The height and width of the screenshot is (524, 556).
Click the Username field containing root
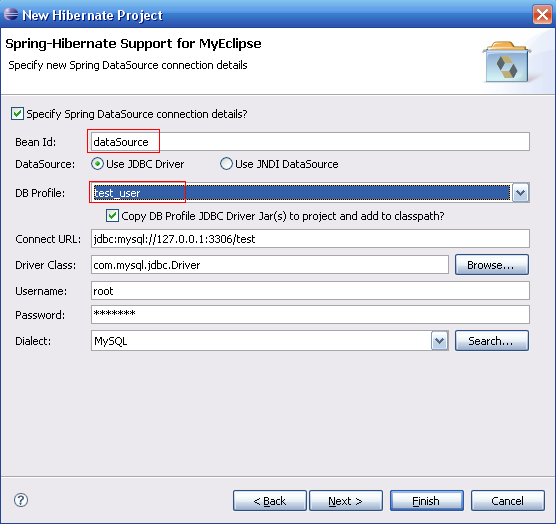[x=310, y=291]
